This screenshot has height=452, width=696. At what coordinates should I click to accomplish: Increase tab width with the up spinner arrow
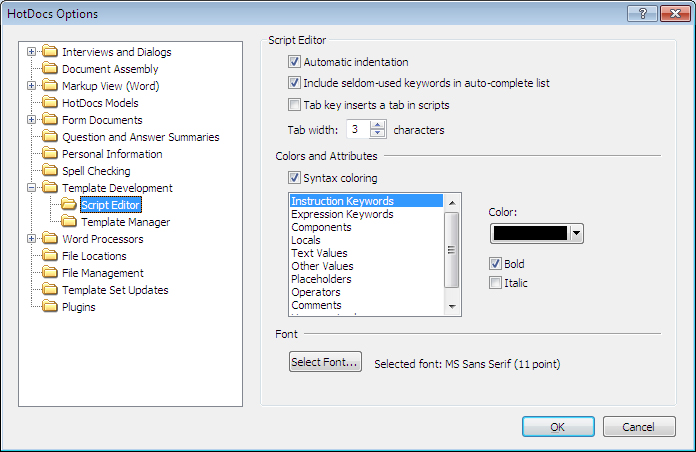tap(377, 125)
